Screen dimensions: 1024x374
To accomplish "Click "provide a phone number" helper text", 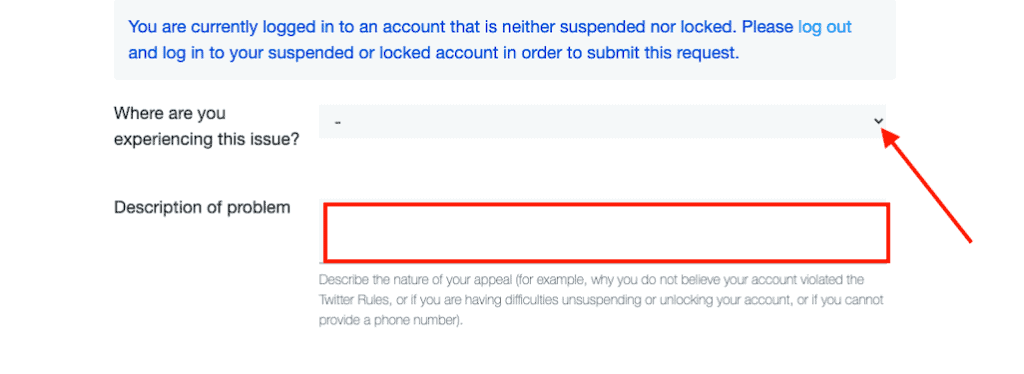I will point(388,321).
